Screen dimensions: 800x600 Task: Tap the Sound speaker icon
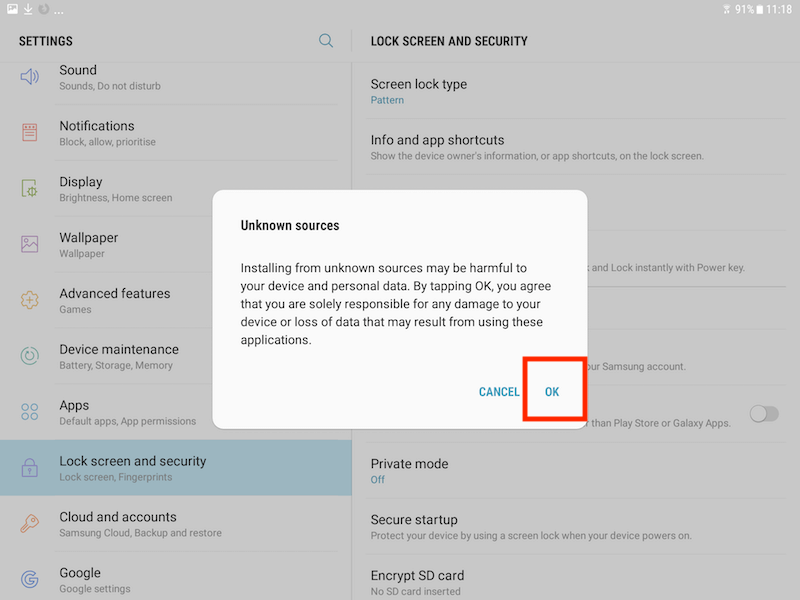pos(30,77)
